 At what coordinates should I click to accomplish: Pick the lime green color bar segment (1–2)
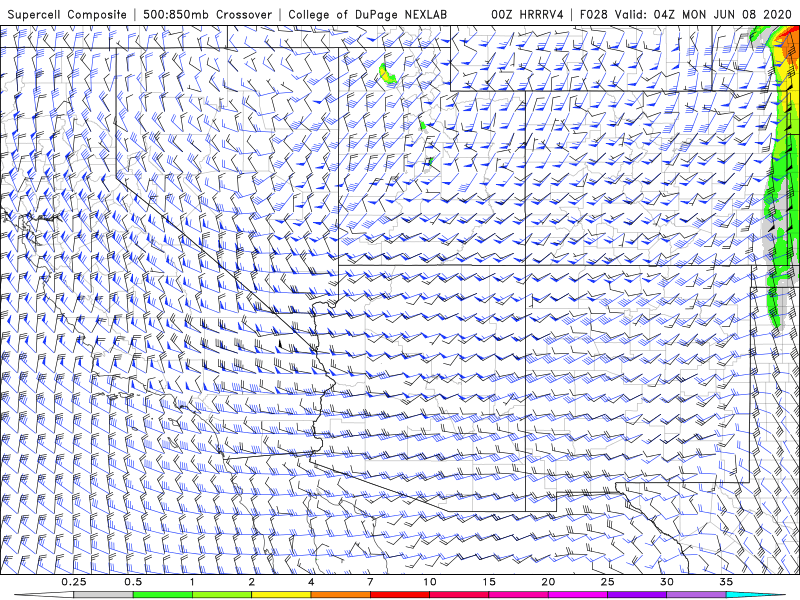click(222, 595)
